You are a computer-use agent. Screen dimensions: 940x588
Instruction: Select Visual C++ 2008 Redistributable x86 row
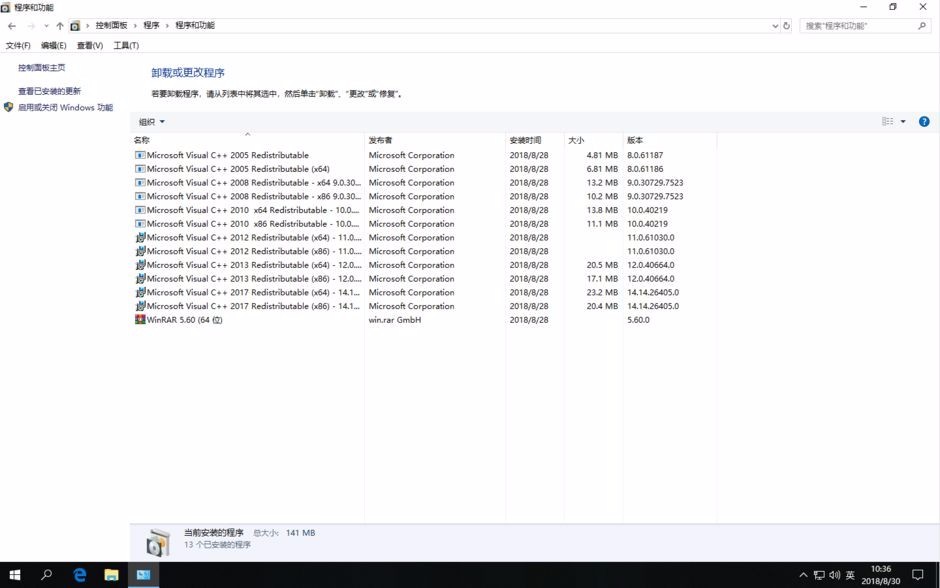[423, 197]
